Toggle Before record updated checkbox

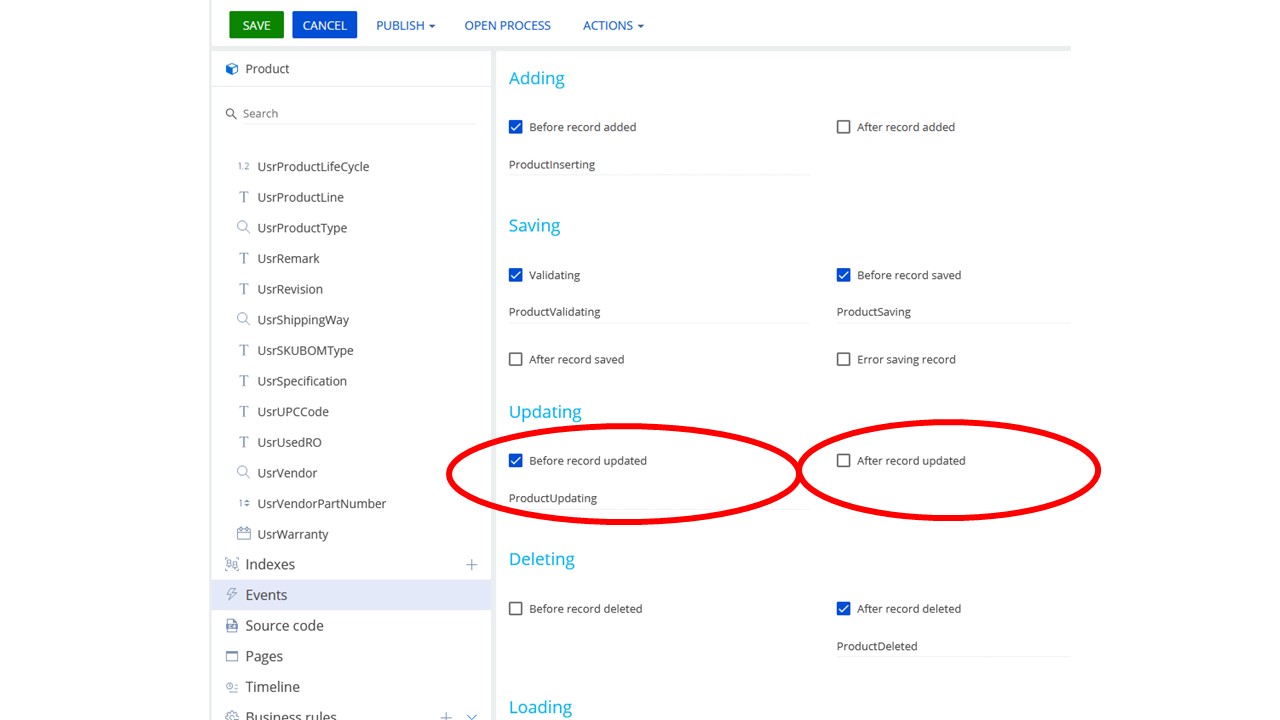click(516, 461)
